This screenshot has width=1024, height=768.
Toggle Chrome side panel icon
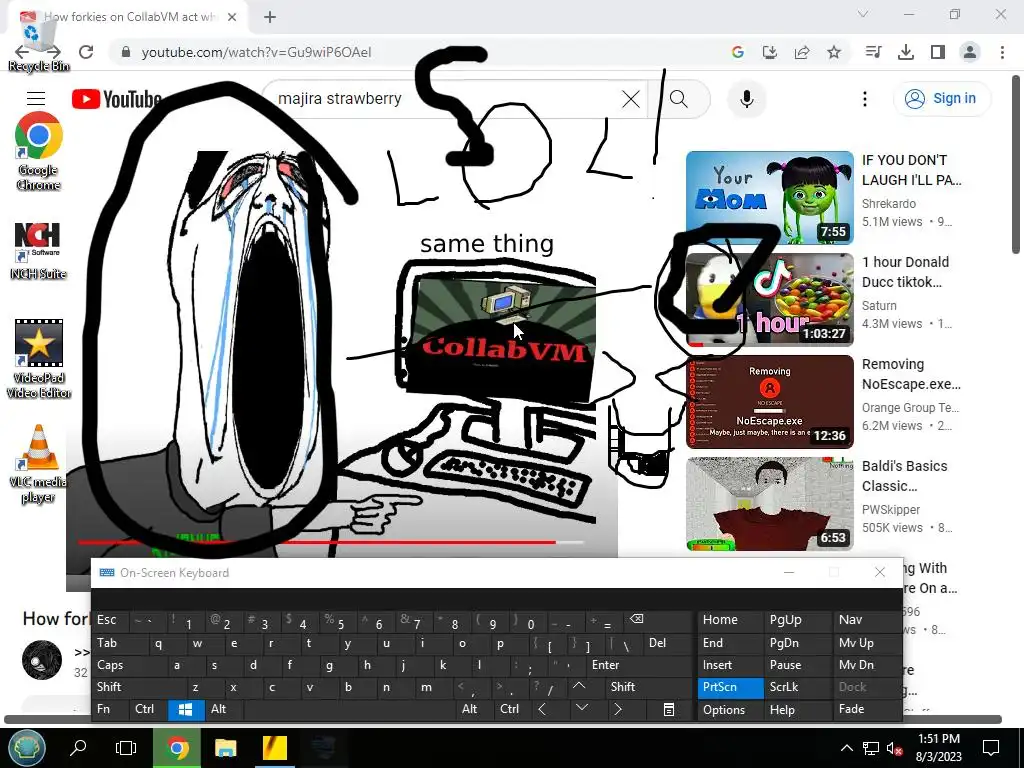938,52
